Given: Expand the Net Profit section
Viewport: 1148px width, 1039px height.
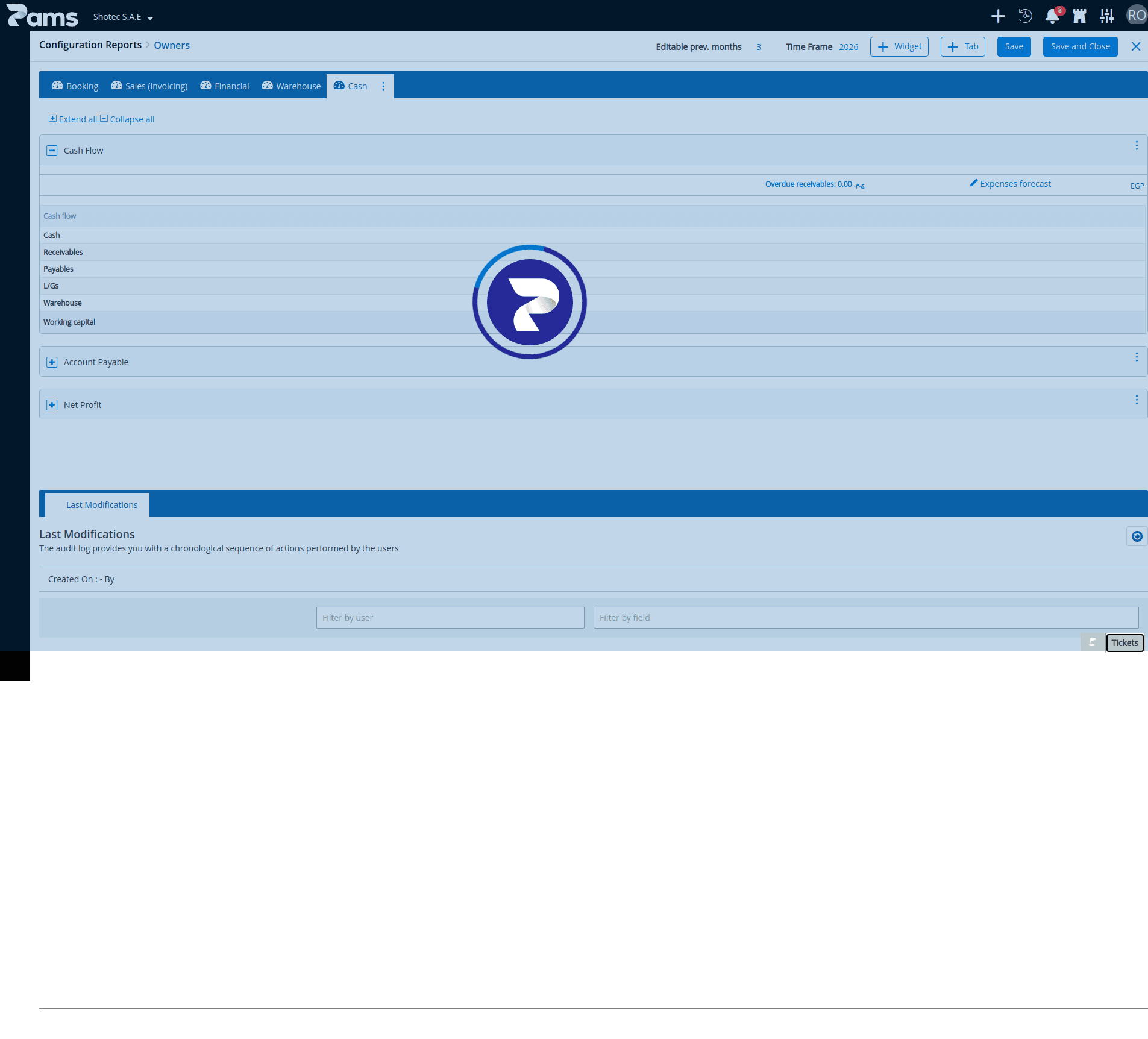Looking at the screenshot, I should click(52, 405).
